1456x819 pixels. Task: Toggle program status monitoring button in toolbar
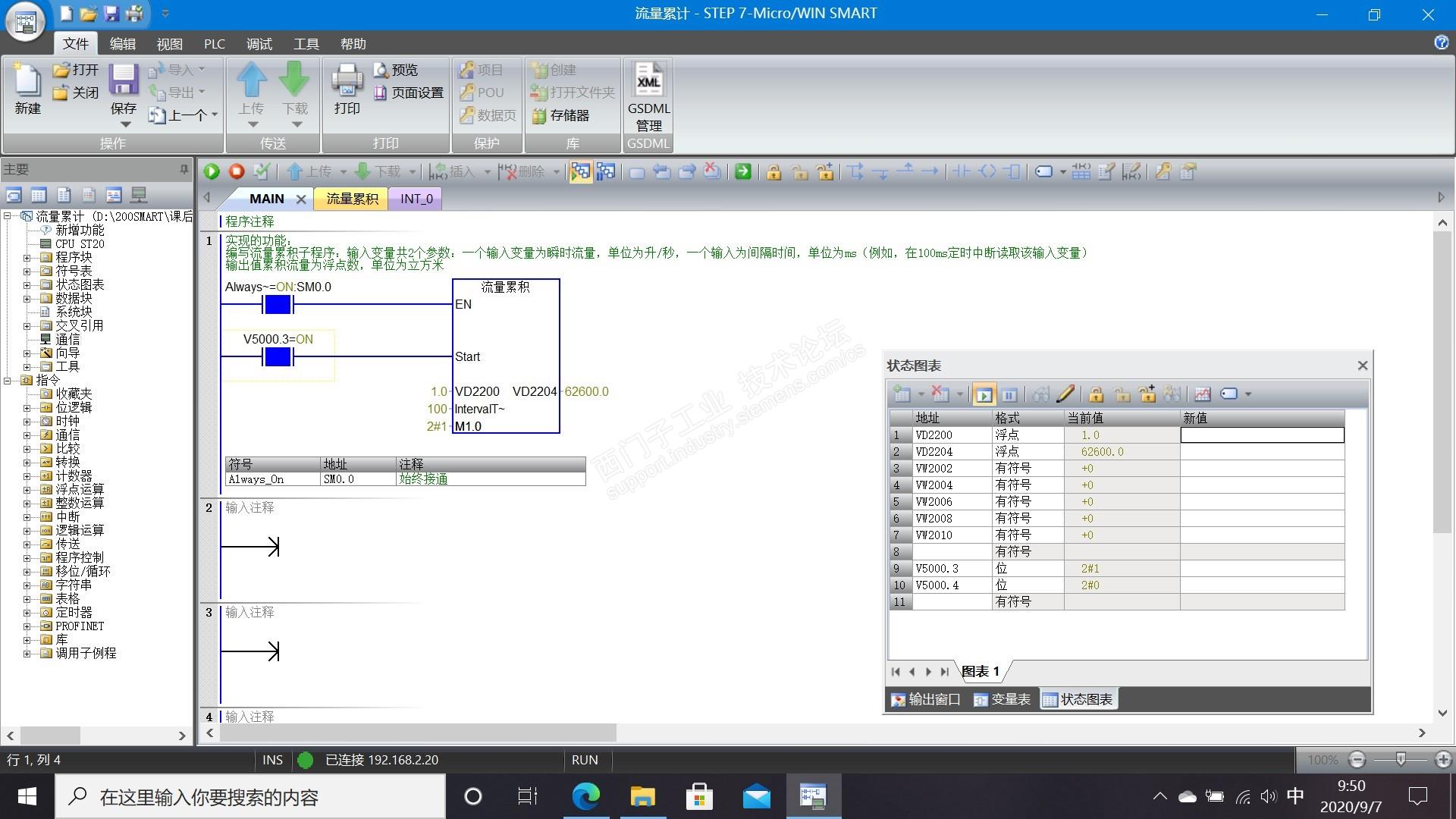point(580,172)
